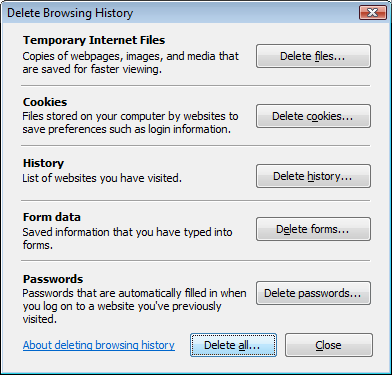Click the Delete passwords... button

[x=313, y=293]
